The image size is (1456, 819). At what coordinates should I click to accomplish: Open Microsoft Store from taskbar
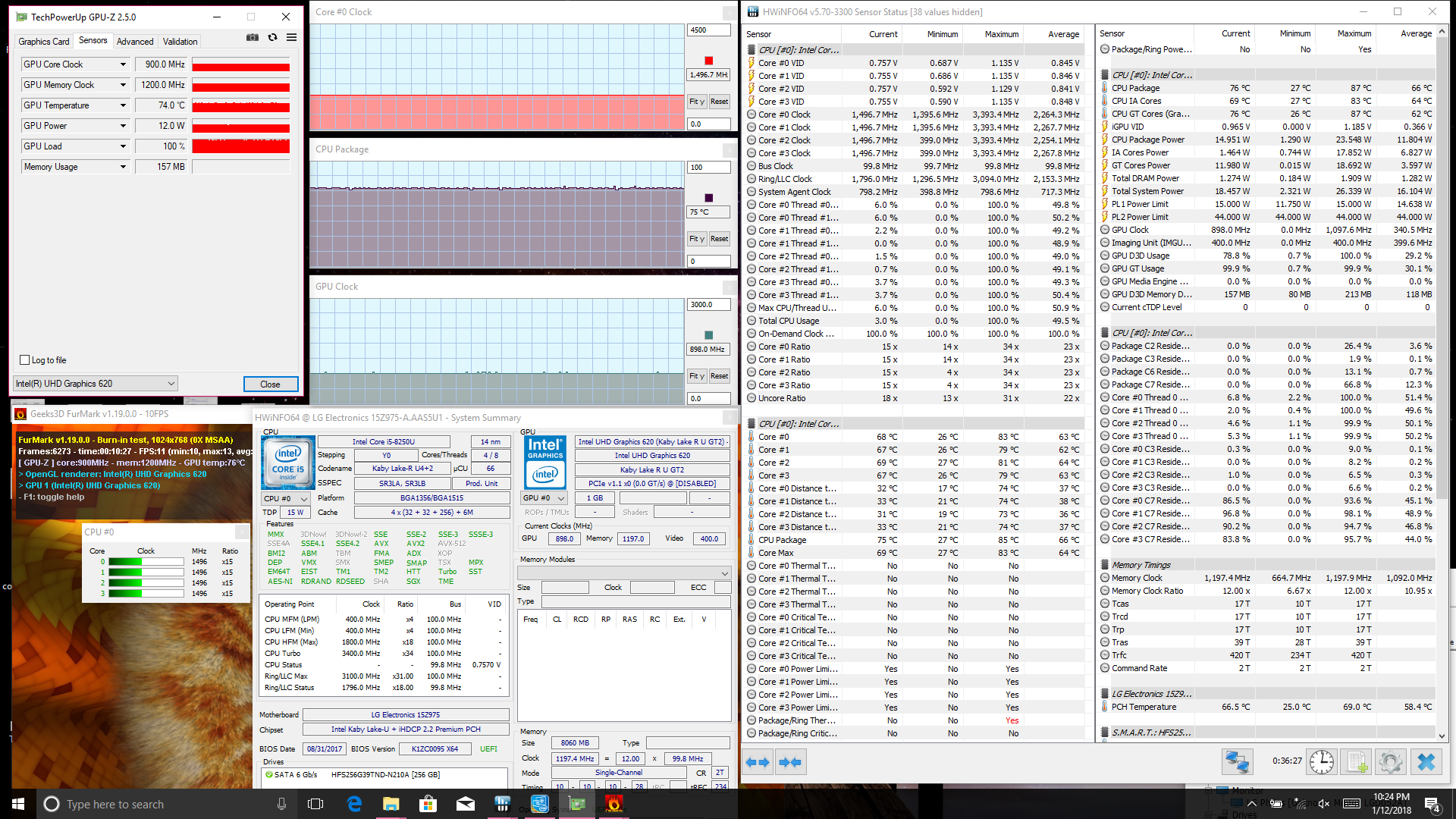(428, 804)
